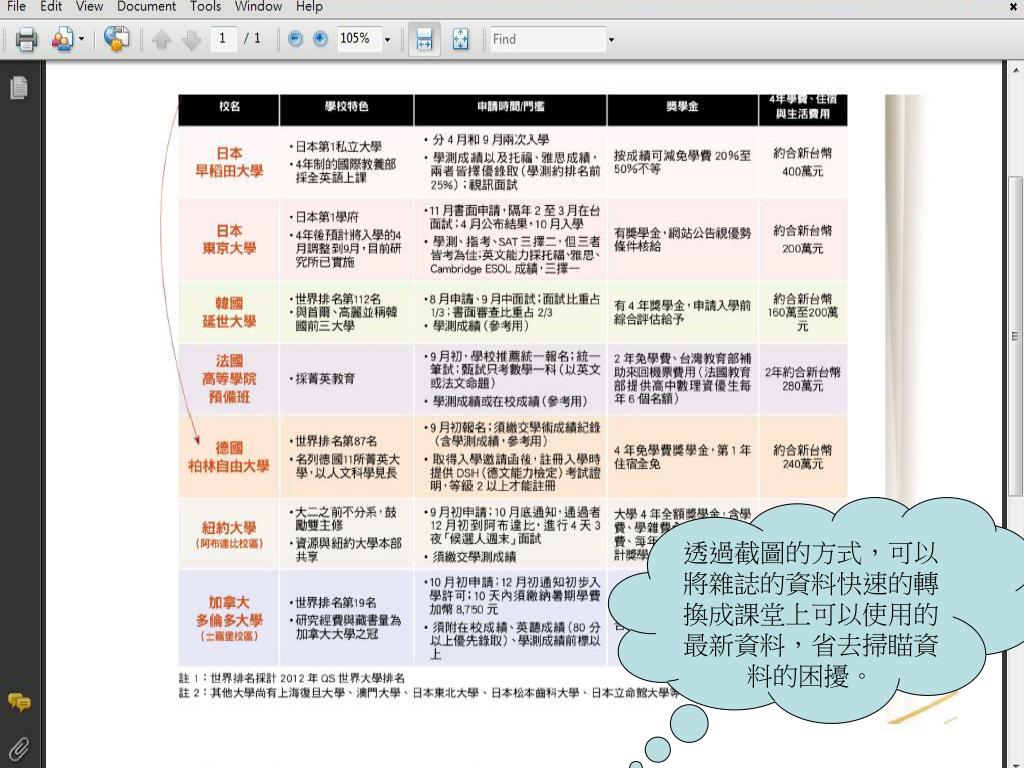This screenshot has height=768, width=1024.
Task: Click the Find search field
Action: (547, 39)
